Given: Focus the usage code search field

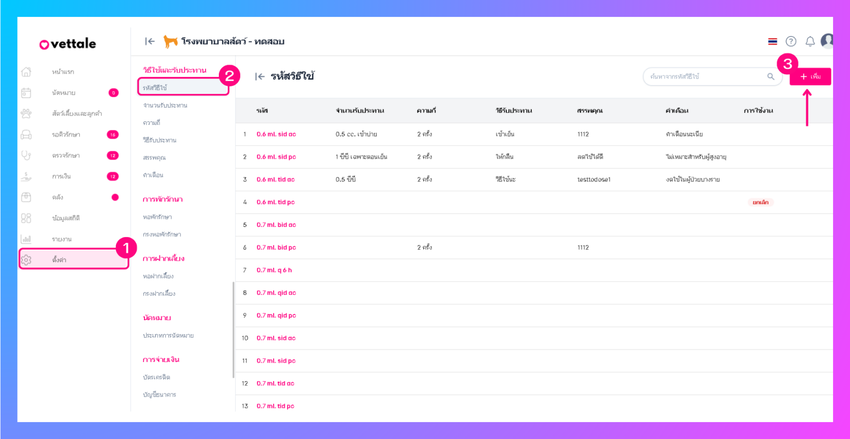Looking at the screenshot, I should [x=713, y=76].
